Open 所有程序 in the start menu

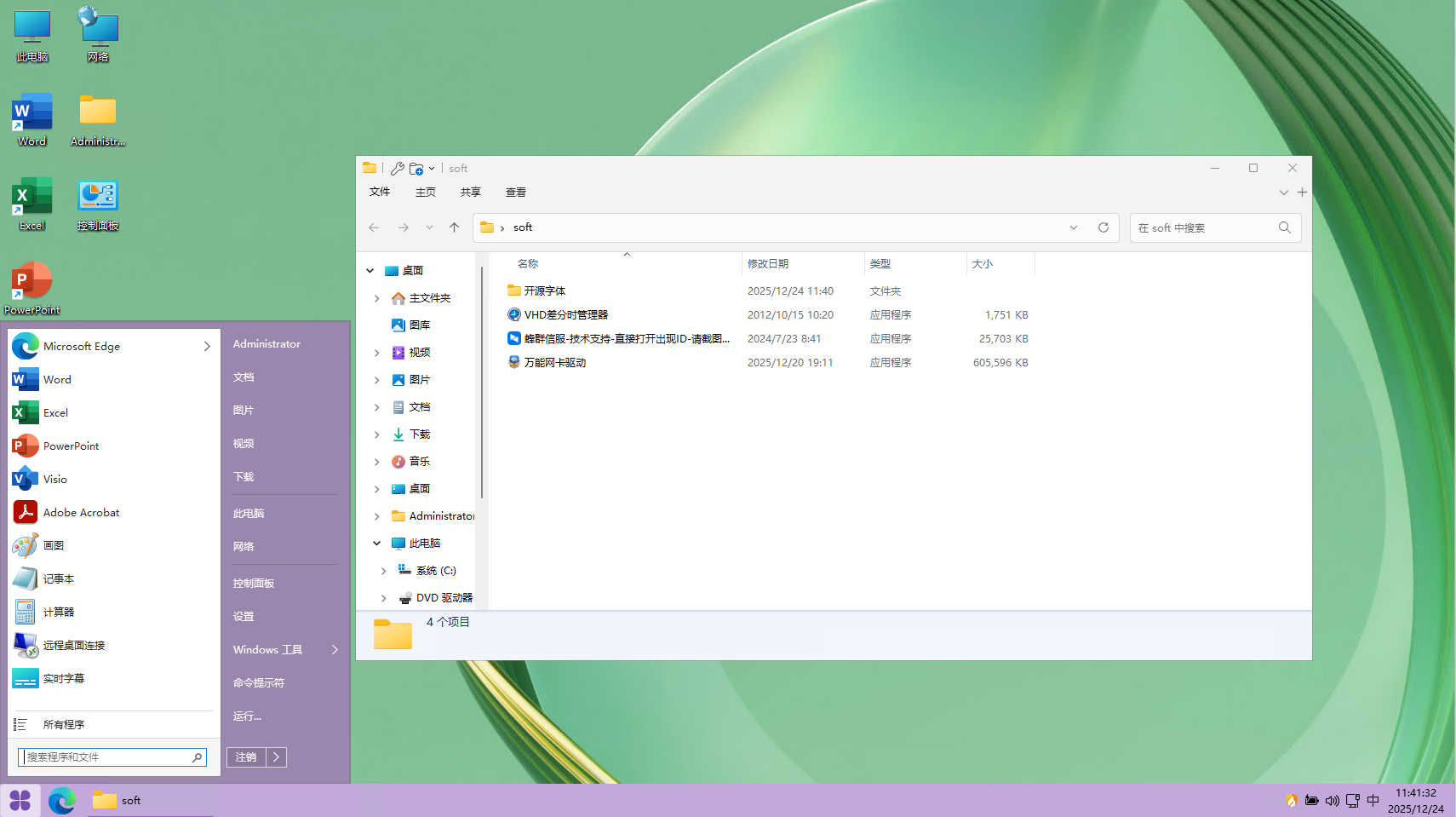64,724
